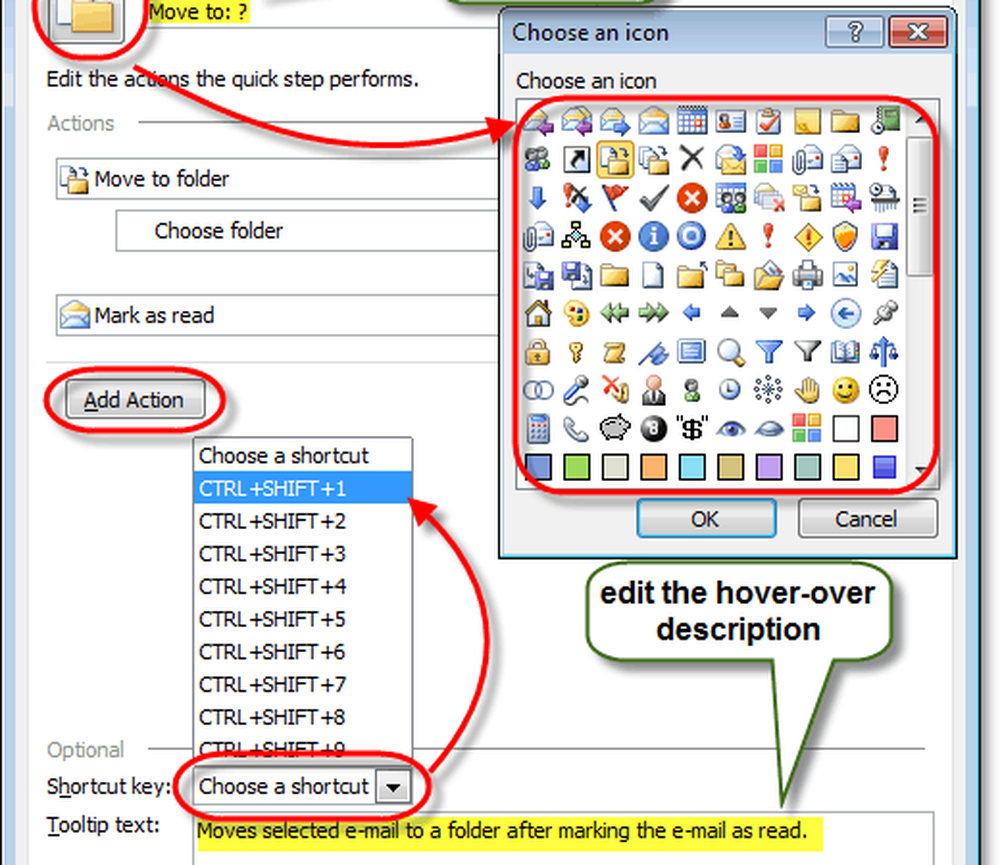Open the Shortcut key dropdown arrow
The image size is (1000, 865).
coord(394,787)
